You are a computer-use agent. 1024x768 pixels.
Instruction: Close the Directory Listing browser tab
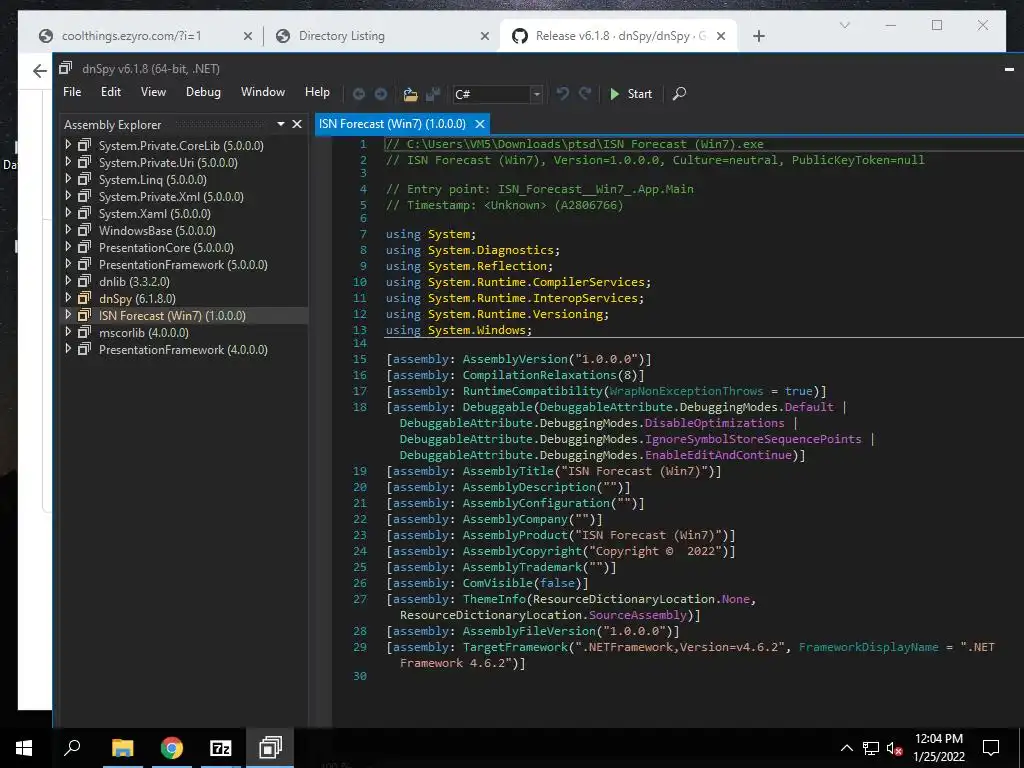485,36
